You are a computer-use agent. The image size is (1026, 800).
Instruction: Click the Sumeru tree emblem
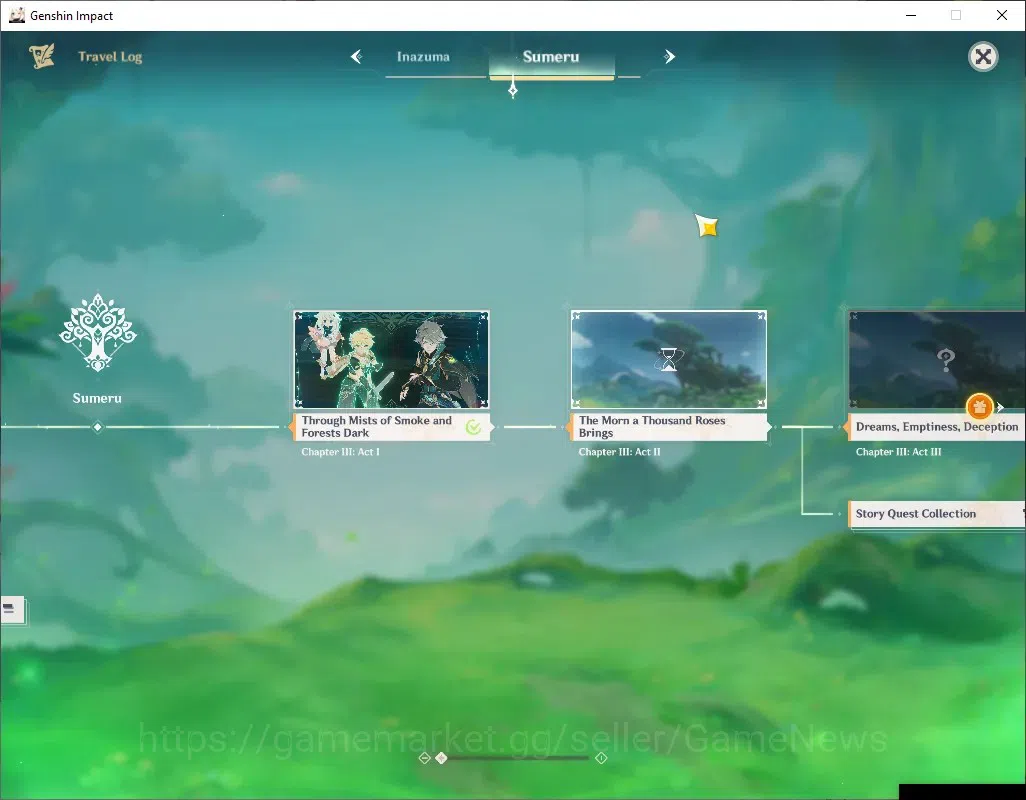click(97, 332)
